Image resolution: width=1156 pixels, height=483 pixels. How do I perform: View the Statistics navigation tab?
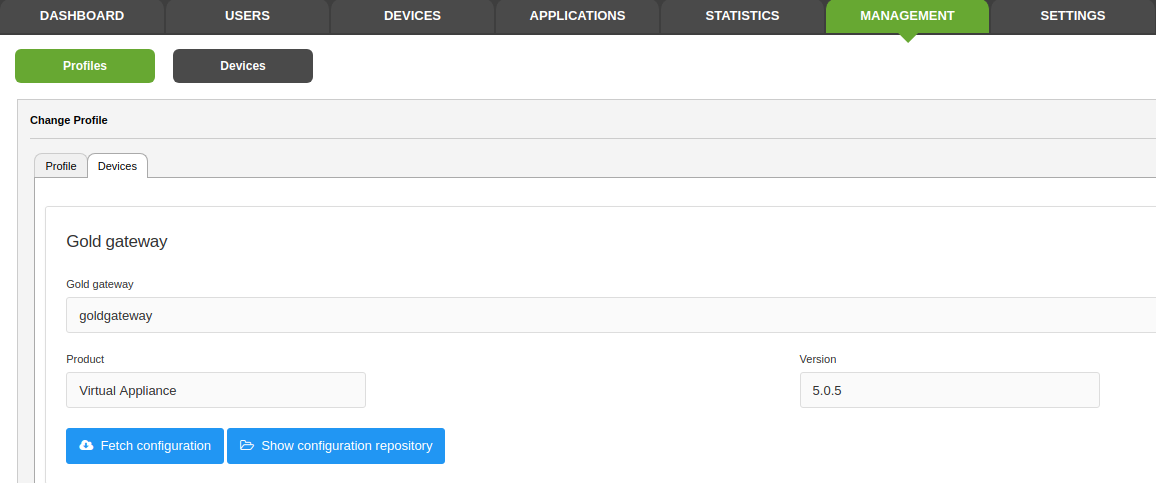(742, 16)
